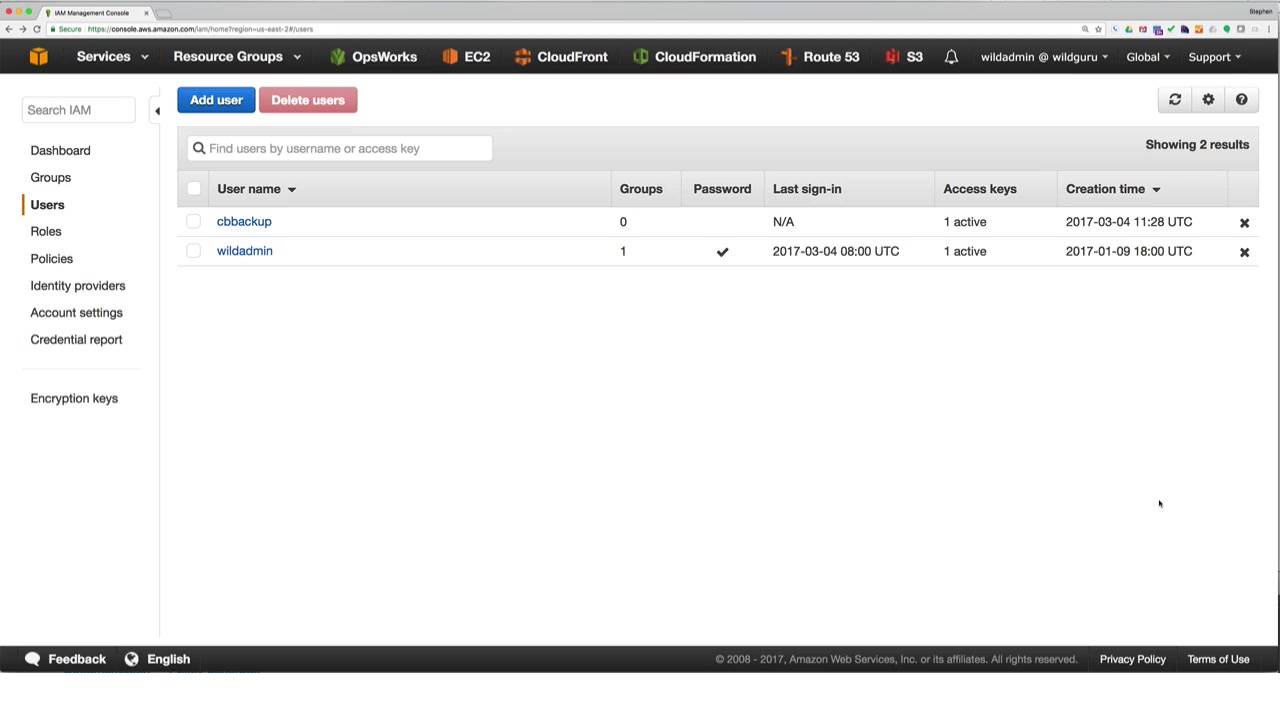Reload the browser page

[x=37, y=29]
